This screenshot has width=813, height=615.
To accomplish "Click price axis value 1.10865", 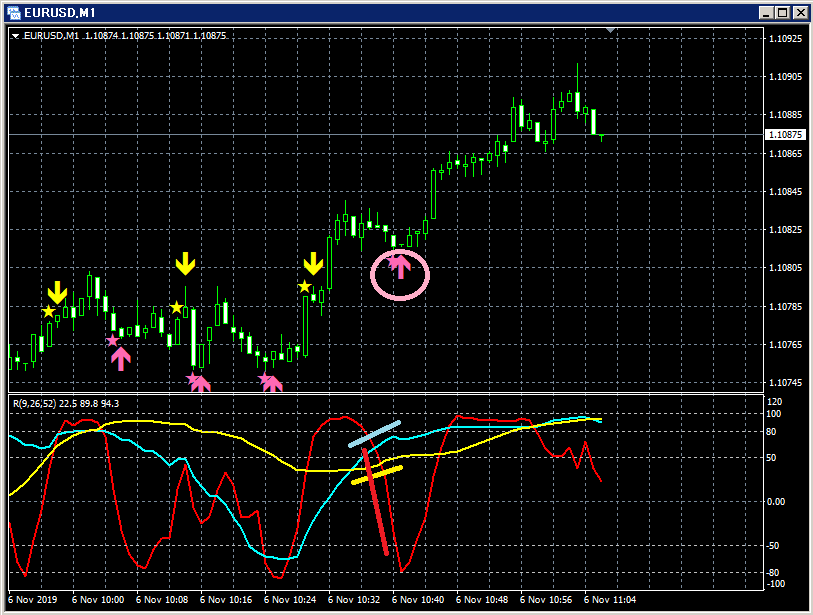I will (x=785, y=153).
